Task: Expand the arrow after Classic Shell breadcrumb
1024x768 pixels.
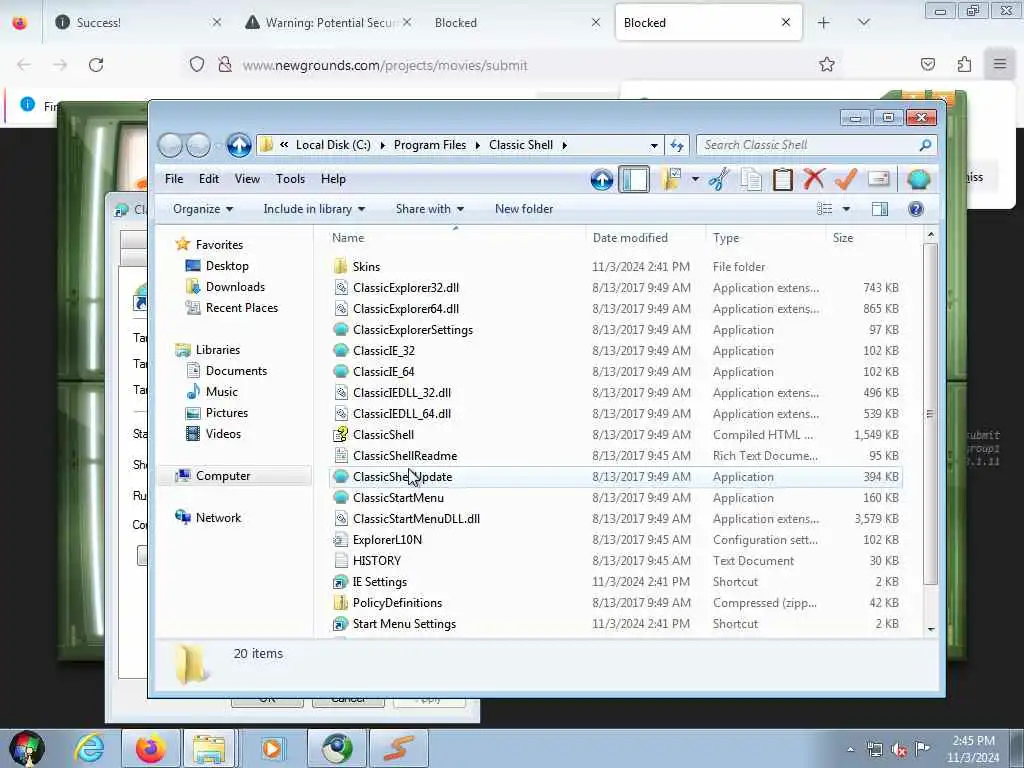Action: 564,145
